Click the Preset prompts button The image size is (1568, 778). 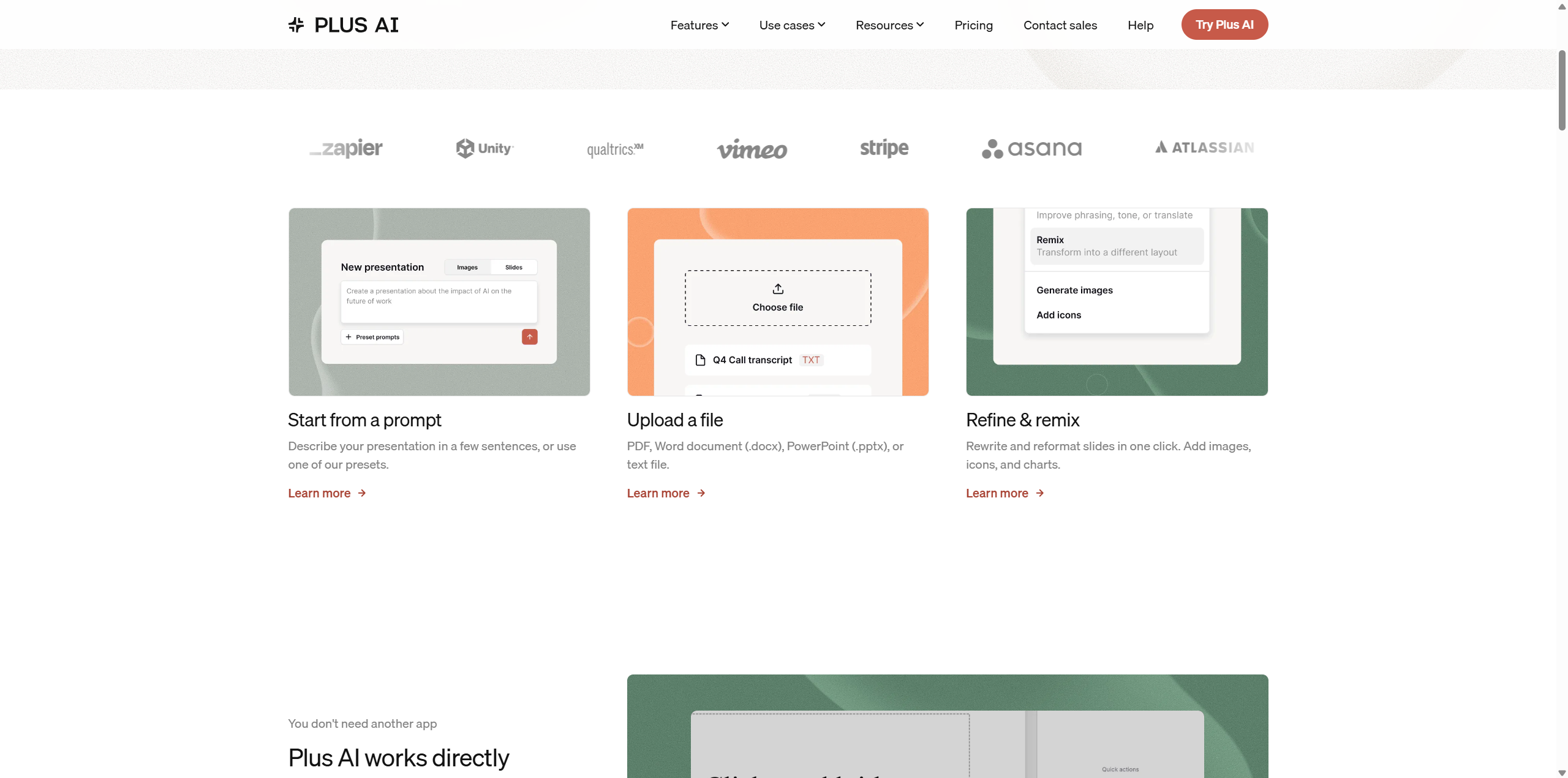[372, 337]
